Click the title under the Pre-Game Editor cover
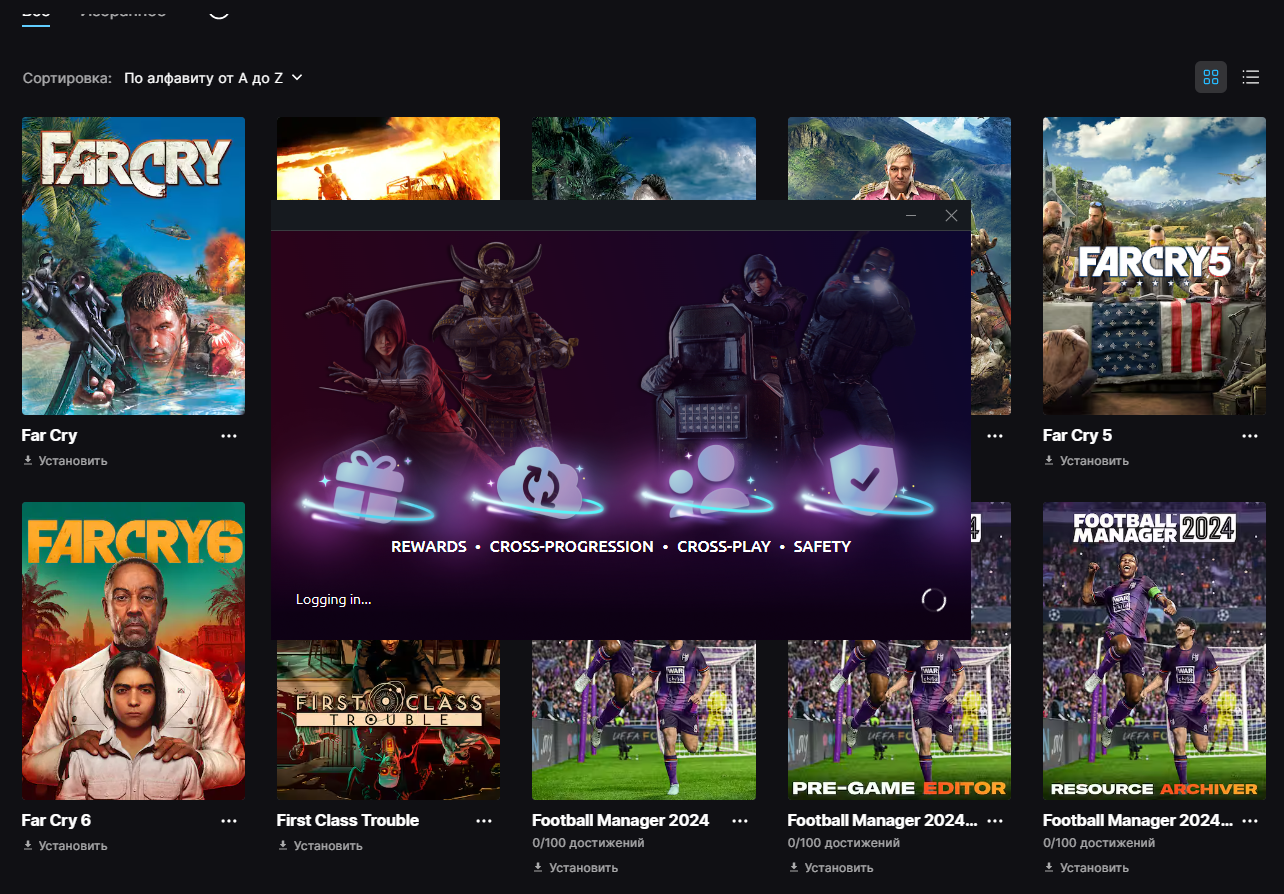 [882, 821]
